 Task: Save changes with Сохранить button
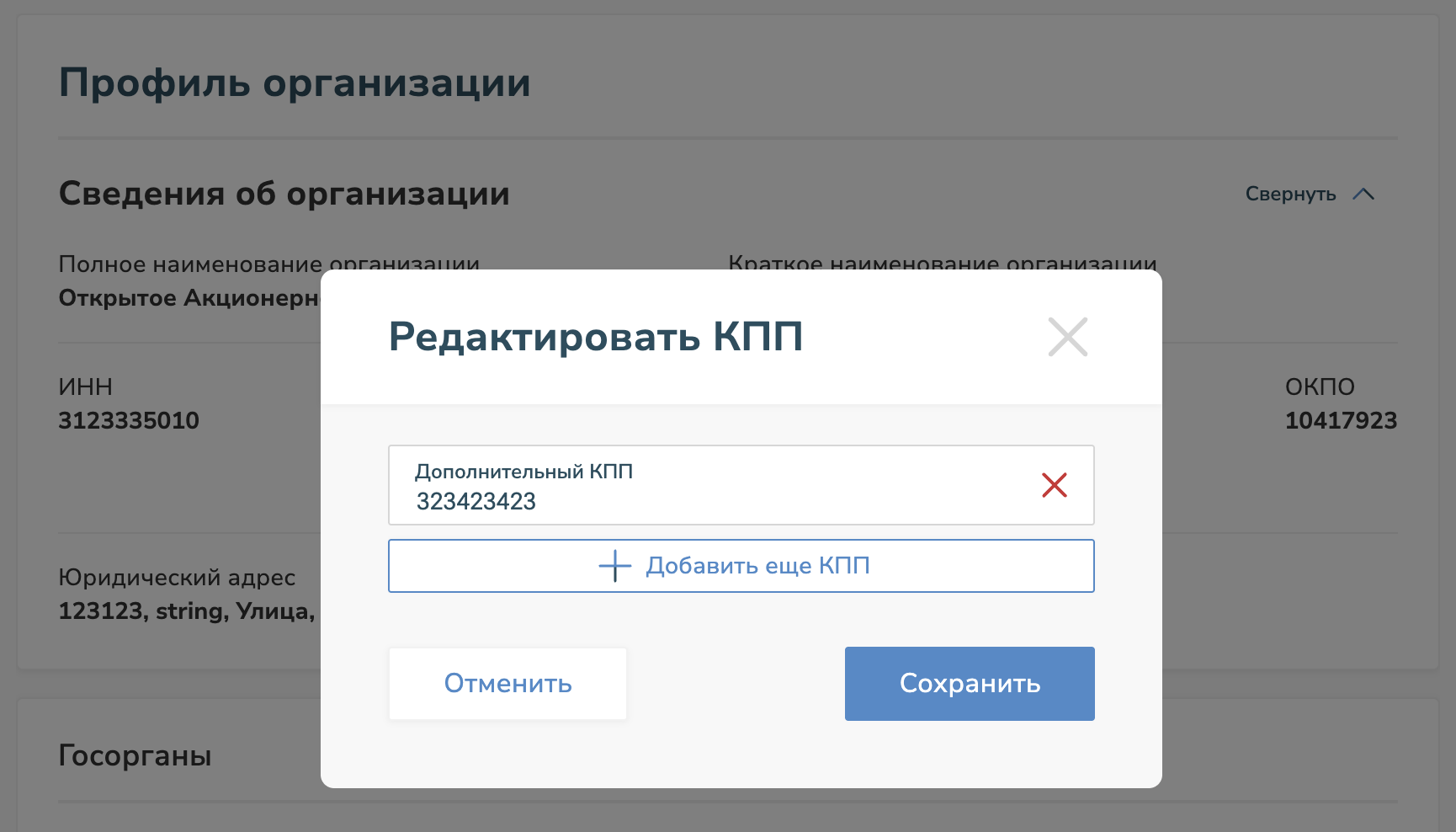[x=970, y=684]
